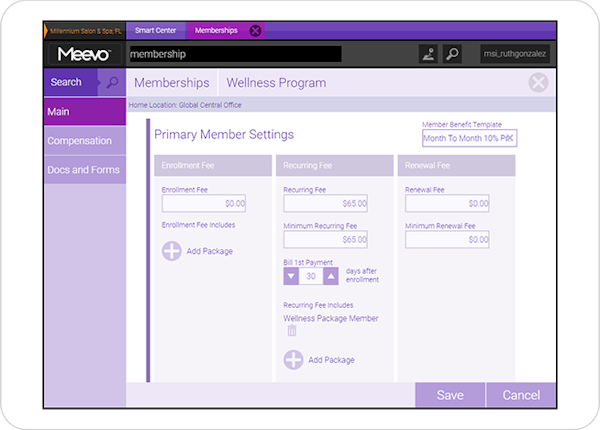The width and height of the screenshot is (600, 430).
Task: Edit the Minimum Recurring Fee field
Action: [325, 239]
